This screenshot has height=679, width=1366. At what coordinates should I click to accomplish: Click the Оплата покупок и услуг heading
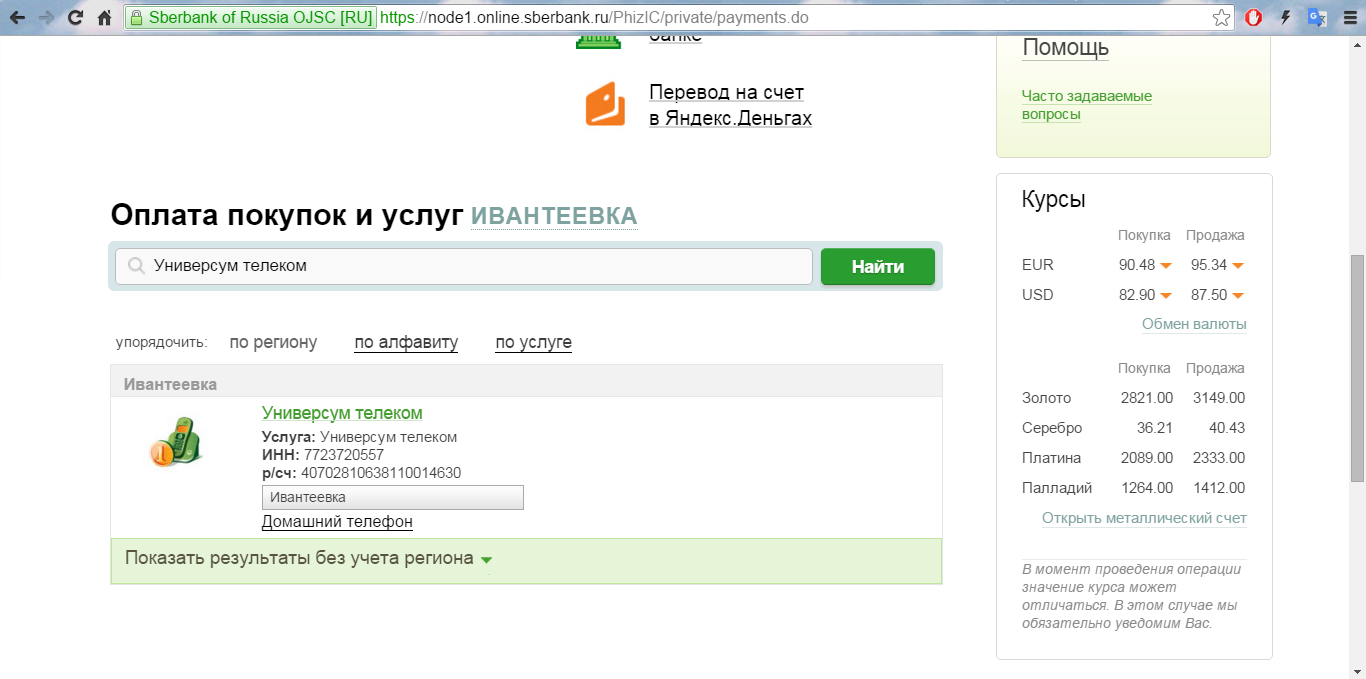[287, 215]
